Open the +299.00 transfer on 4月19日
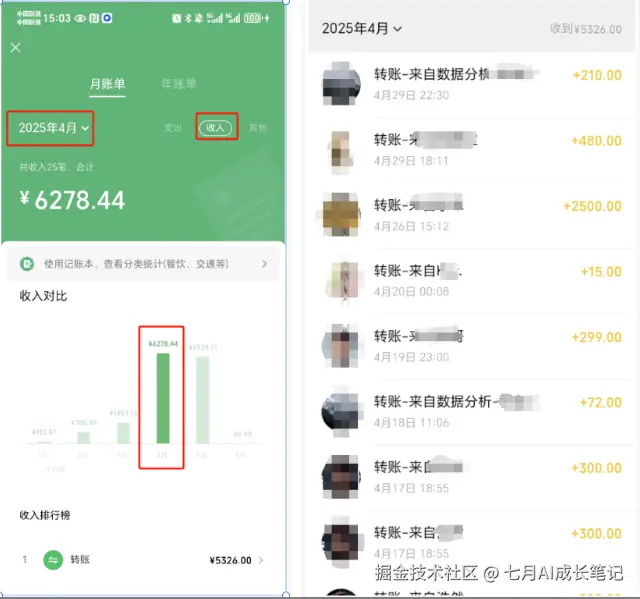Screen dimensions: 640x599 coord(473,346)
